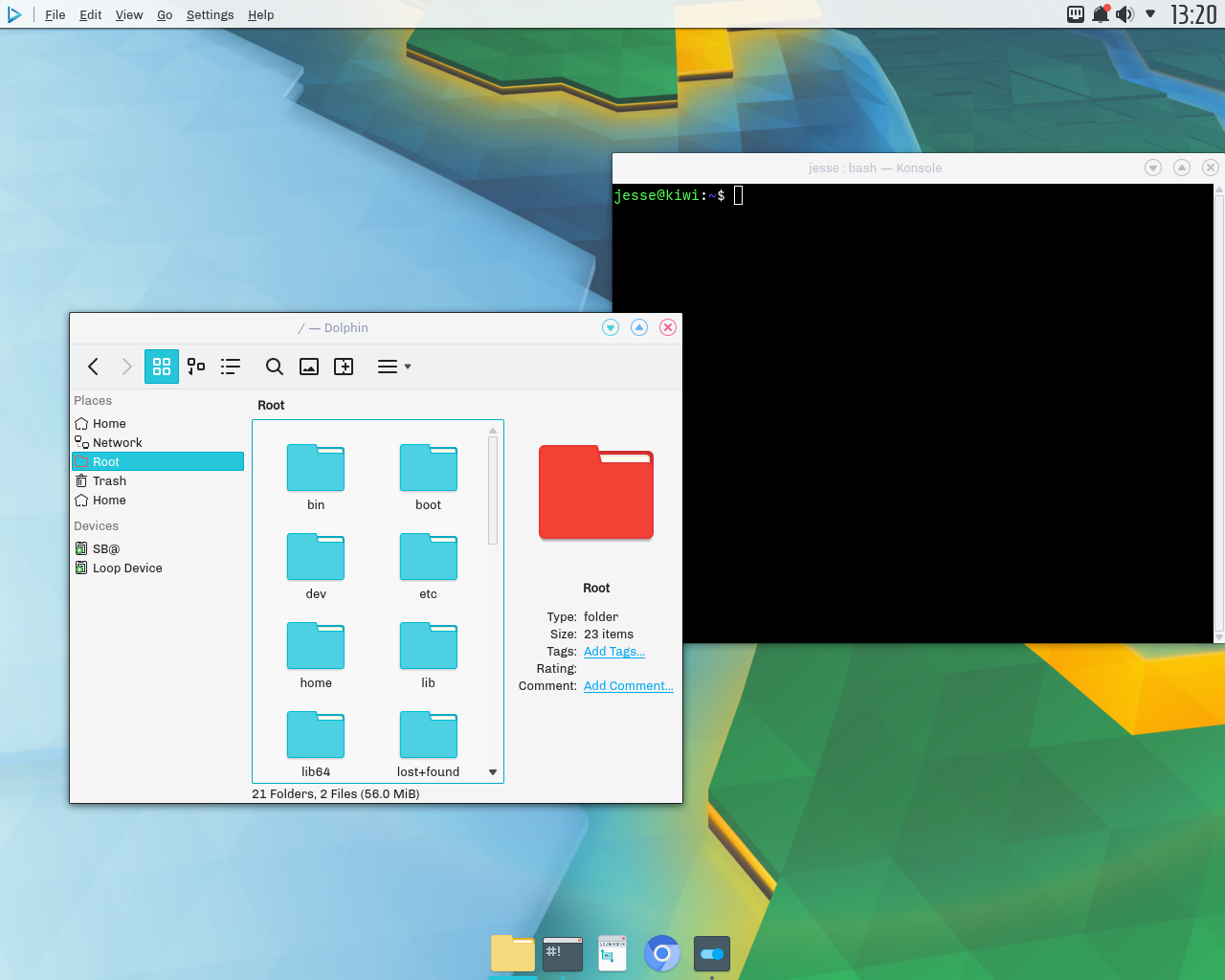Viewport: 1225px width, 980px height.
Task: Select the lib64 folder
Action: point(316,735)
